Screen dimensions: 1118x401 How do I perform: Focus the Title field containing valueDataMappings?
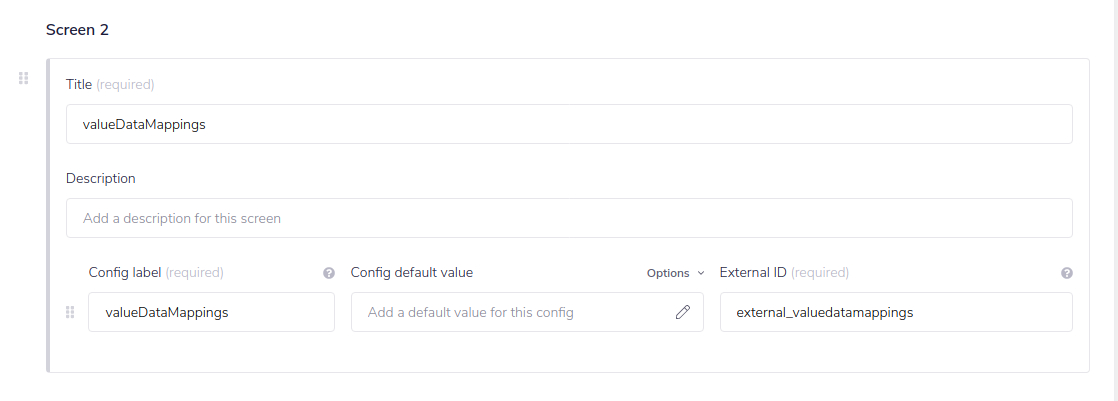click(569, 124)
